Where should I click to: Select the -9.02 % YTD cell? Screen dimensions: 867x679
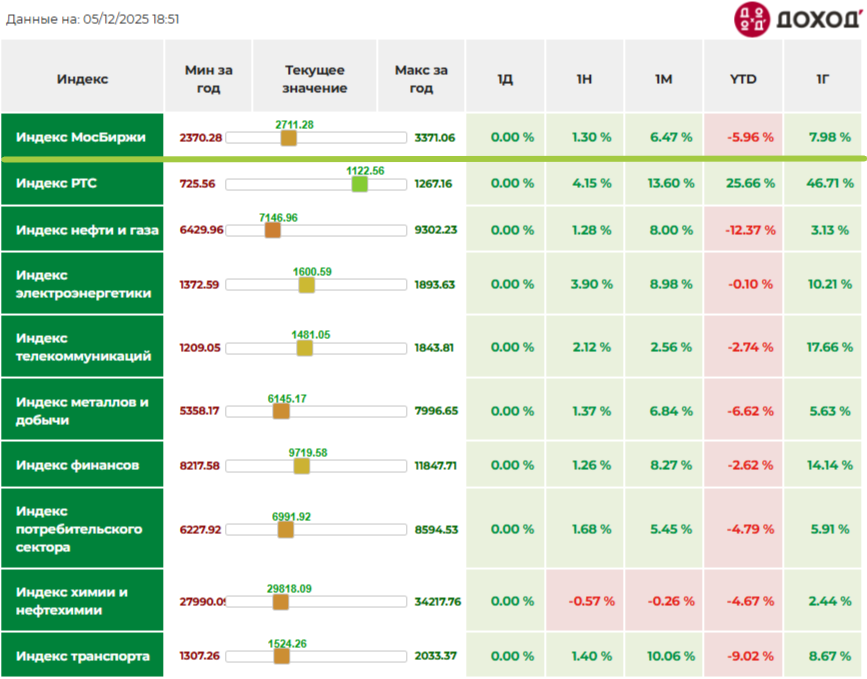743,655
